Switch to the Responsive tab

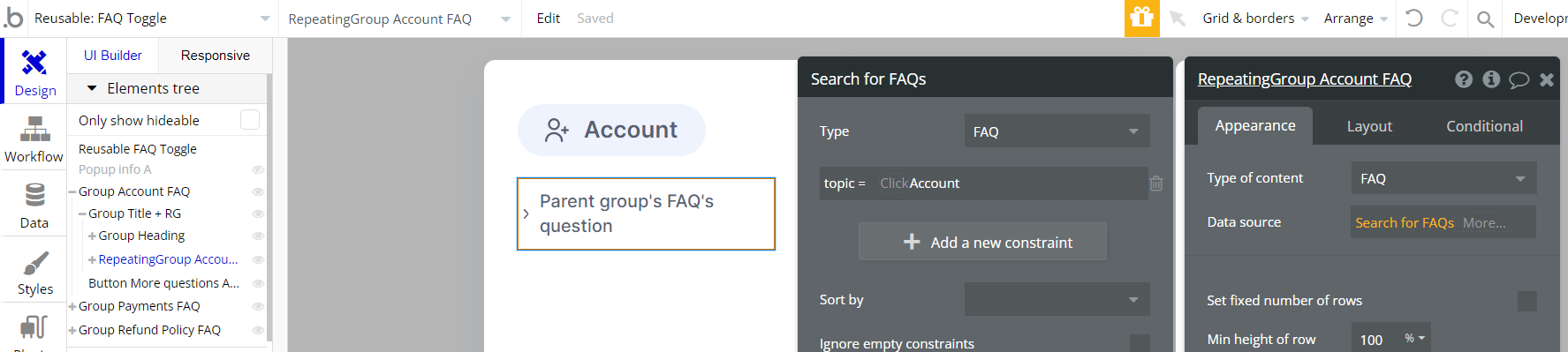(x=215, y=55)
